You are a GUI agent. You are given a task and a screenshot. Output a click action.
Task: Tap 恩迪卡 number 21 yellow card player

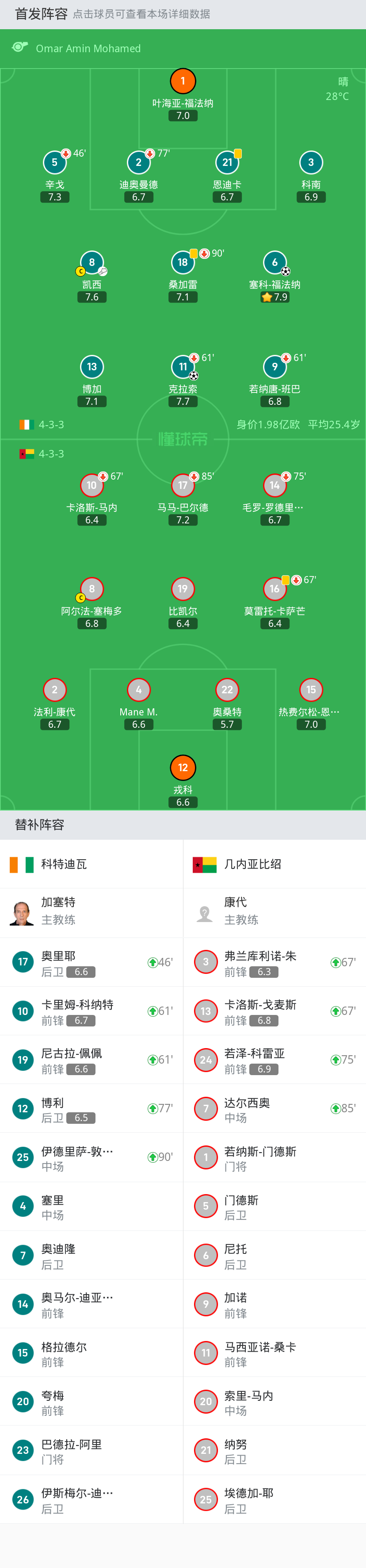point(227,162)
